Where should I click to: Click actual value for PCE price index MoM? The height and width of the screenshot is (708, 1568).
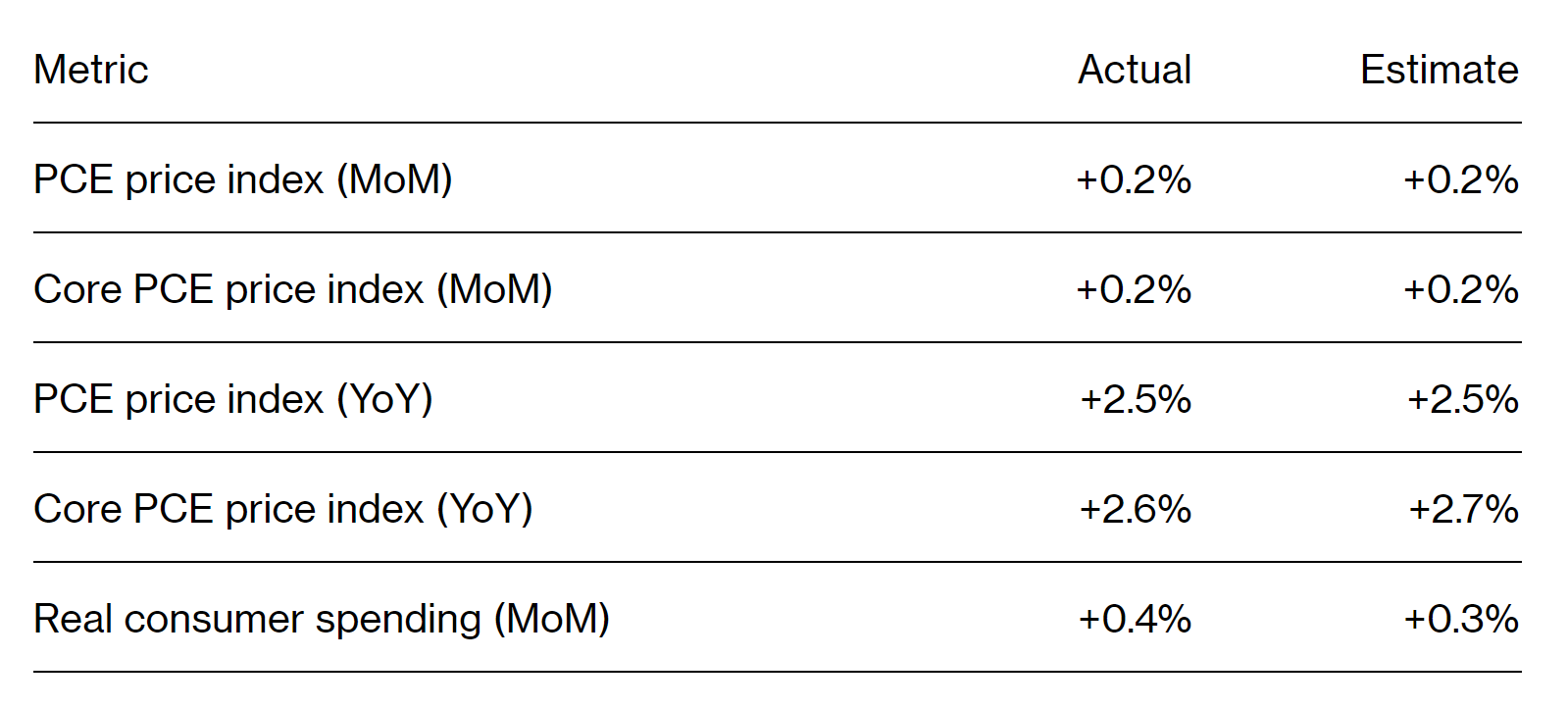pyautogui.click(x=1134, y=179)
